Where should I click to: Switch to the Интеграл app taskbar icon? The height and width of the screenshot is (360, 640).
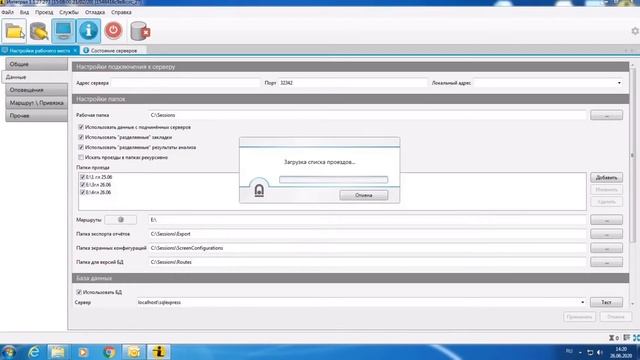click(159, 352)
